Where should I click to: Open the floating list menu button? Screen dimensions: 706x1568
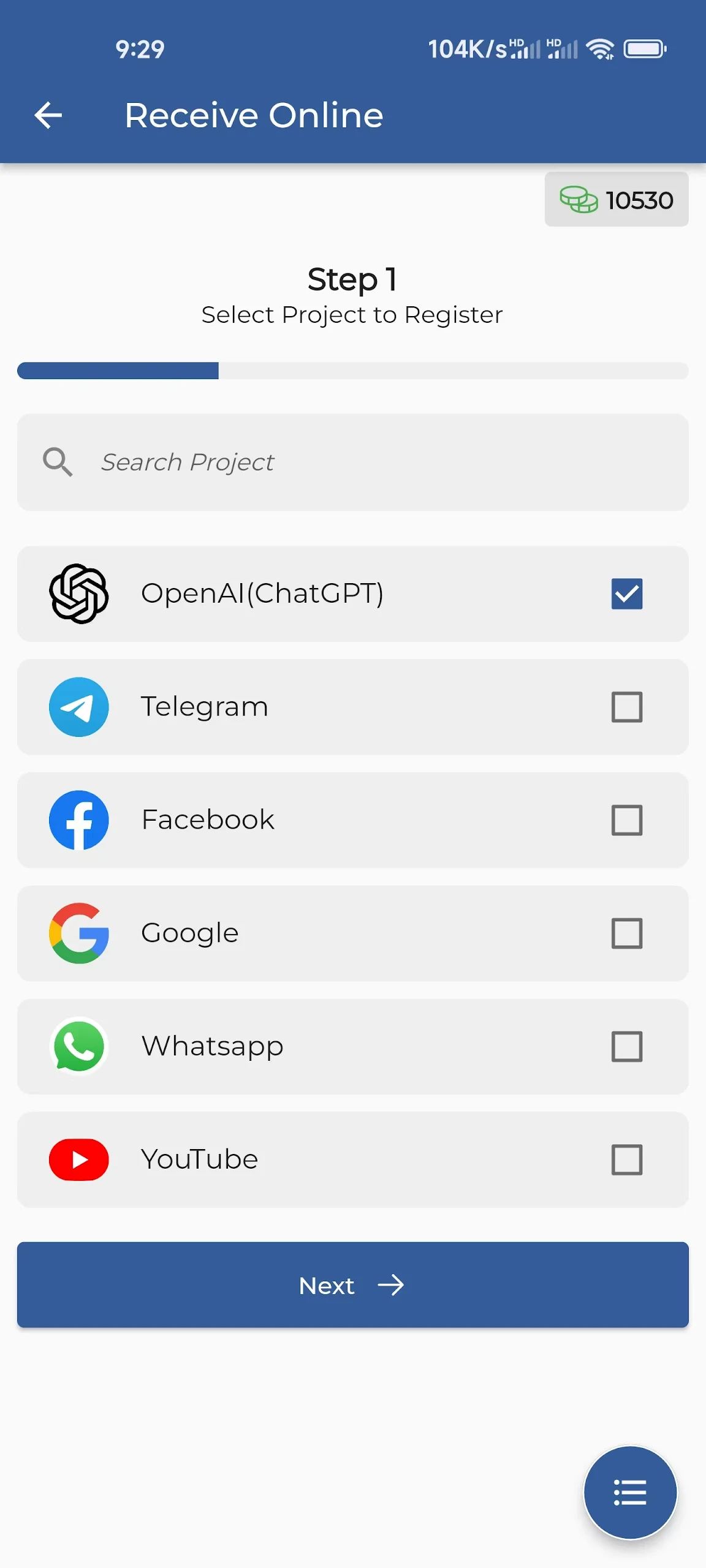(630, 1492)
